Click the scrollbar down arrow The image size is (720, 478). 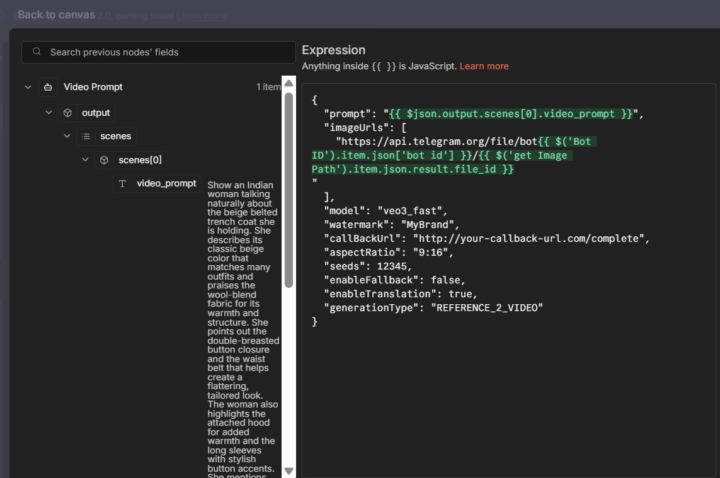tap(289, 470)
